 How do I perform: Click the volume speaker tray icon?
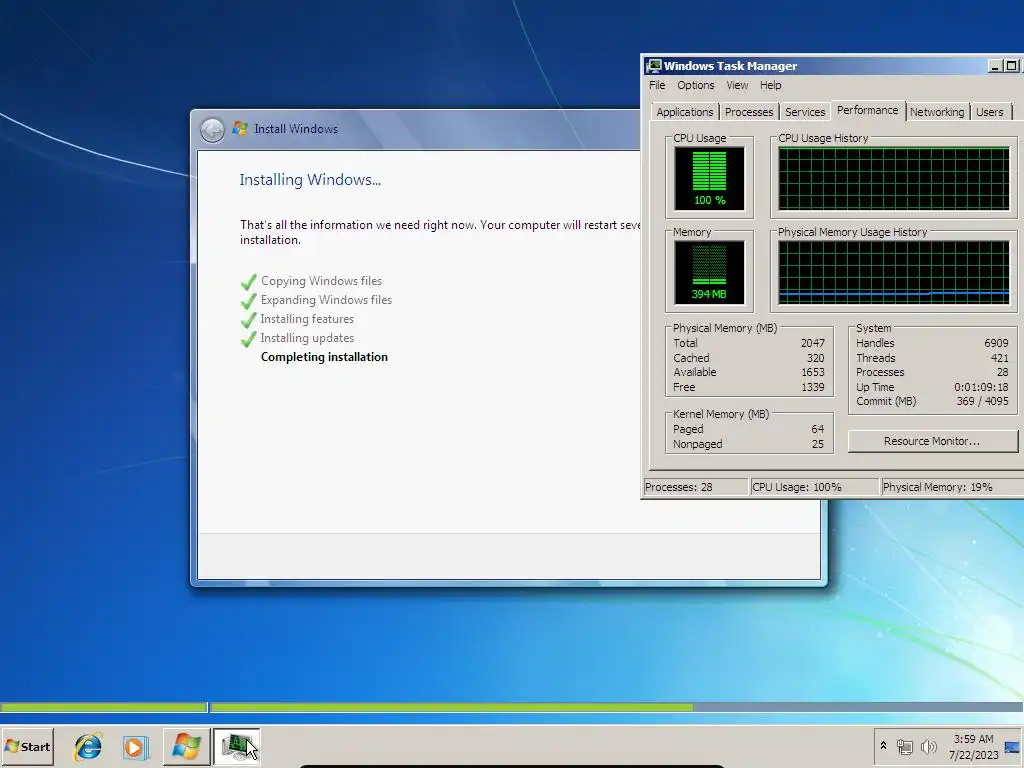point(928,746)
